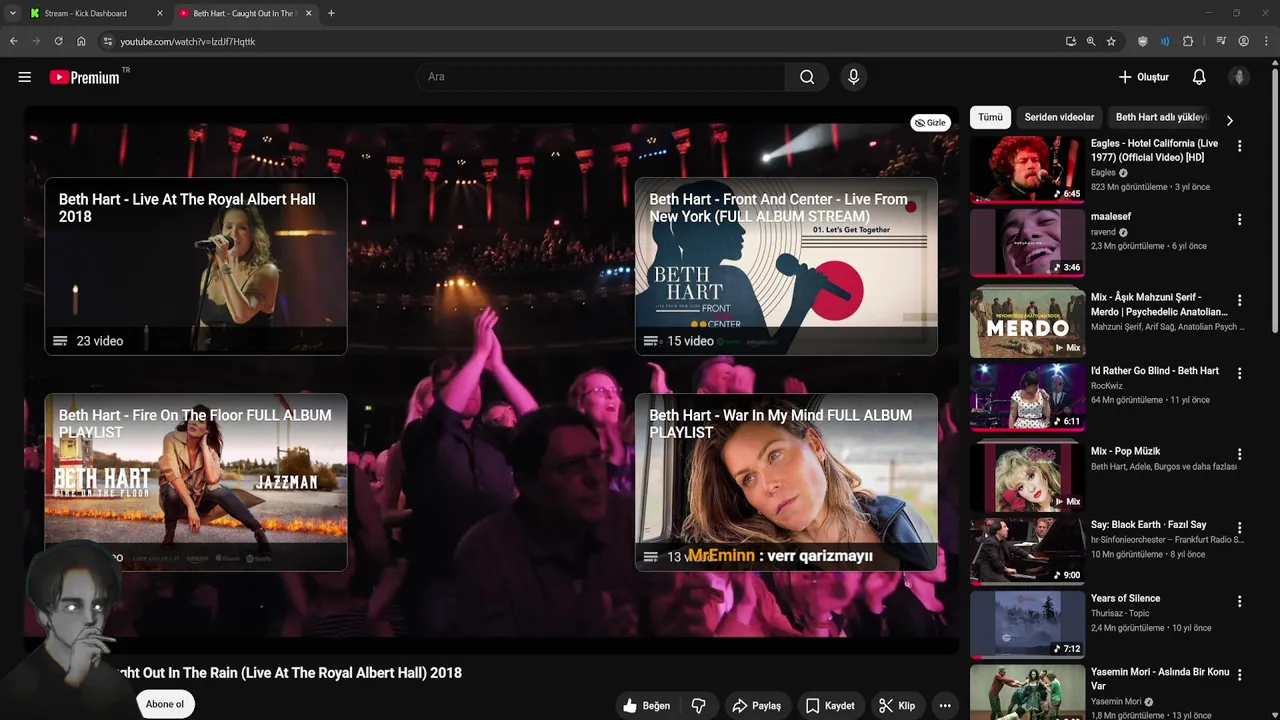Open 'Say: Black Earth - Fazıl Say' title
Viewport: 1280px width, 720px height.
point(1149,524)
